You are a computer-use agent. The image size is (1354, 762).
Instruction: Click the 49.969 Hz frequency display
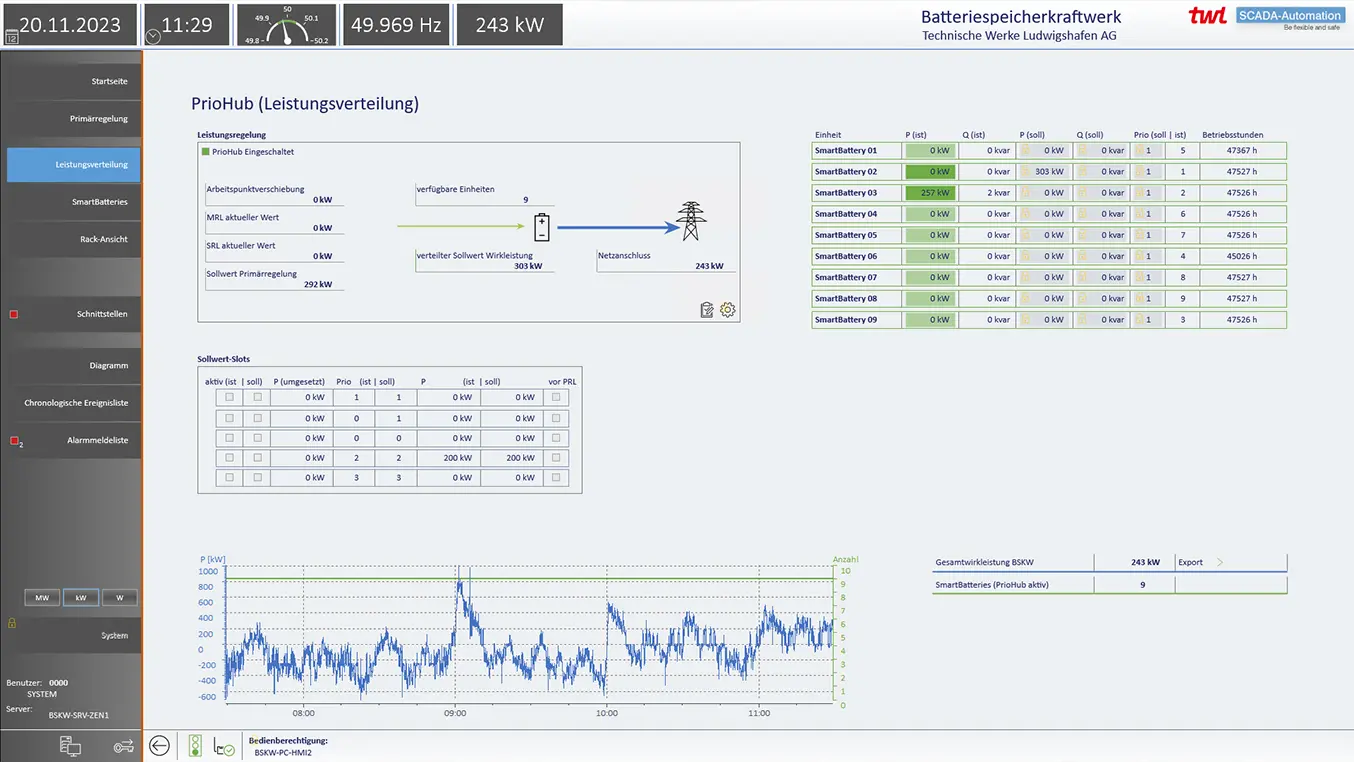coord(396,25)
